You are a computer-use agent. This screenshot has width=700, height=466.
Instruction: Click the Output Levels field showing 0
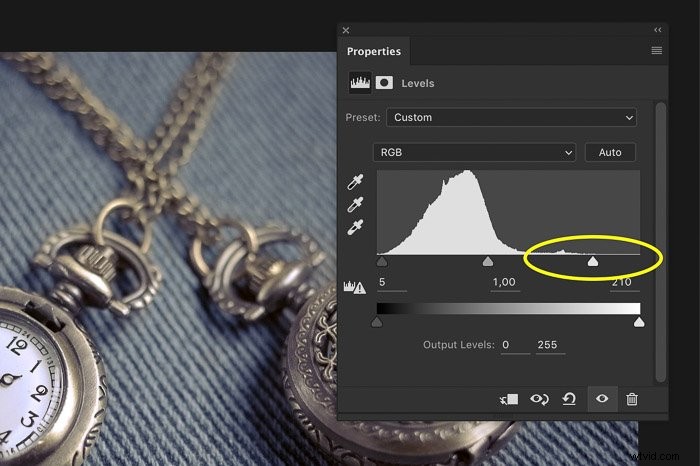pyautogui.click(x=515, y=345)
